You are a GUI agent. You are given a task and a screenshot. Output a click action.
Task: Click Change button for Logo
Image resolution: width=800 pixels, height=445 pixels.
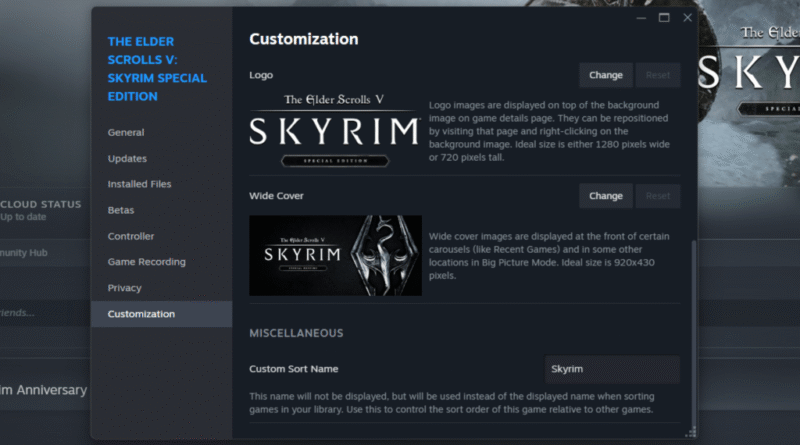[606, 75]
